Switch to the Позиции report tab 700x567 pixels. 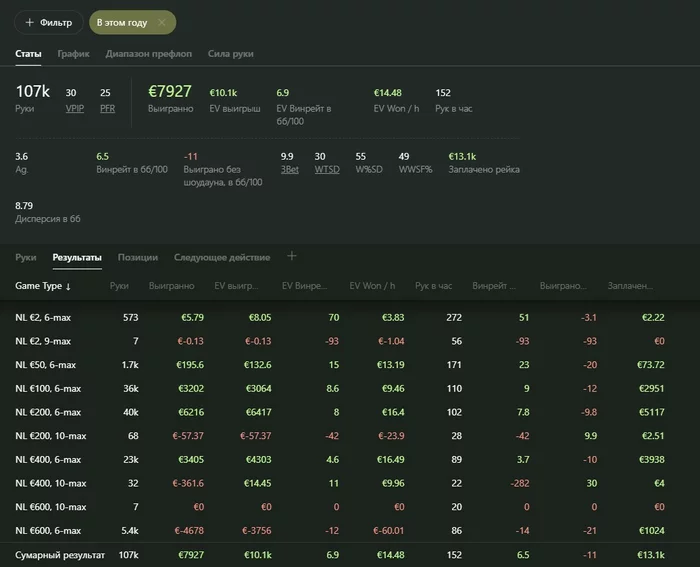pyautogui.click(x=137, y=257)
